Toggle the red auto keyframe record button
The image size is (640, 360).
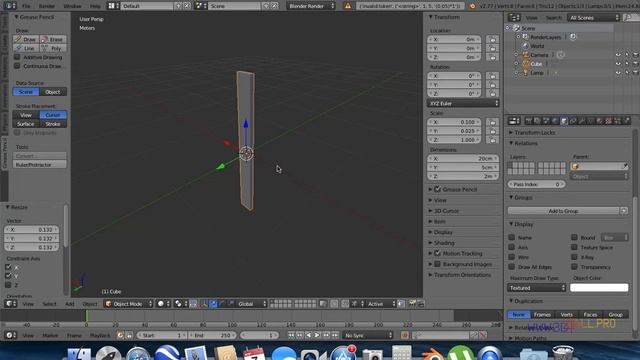point(404,335)
